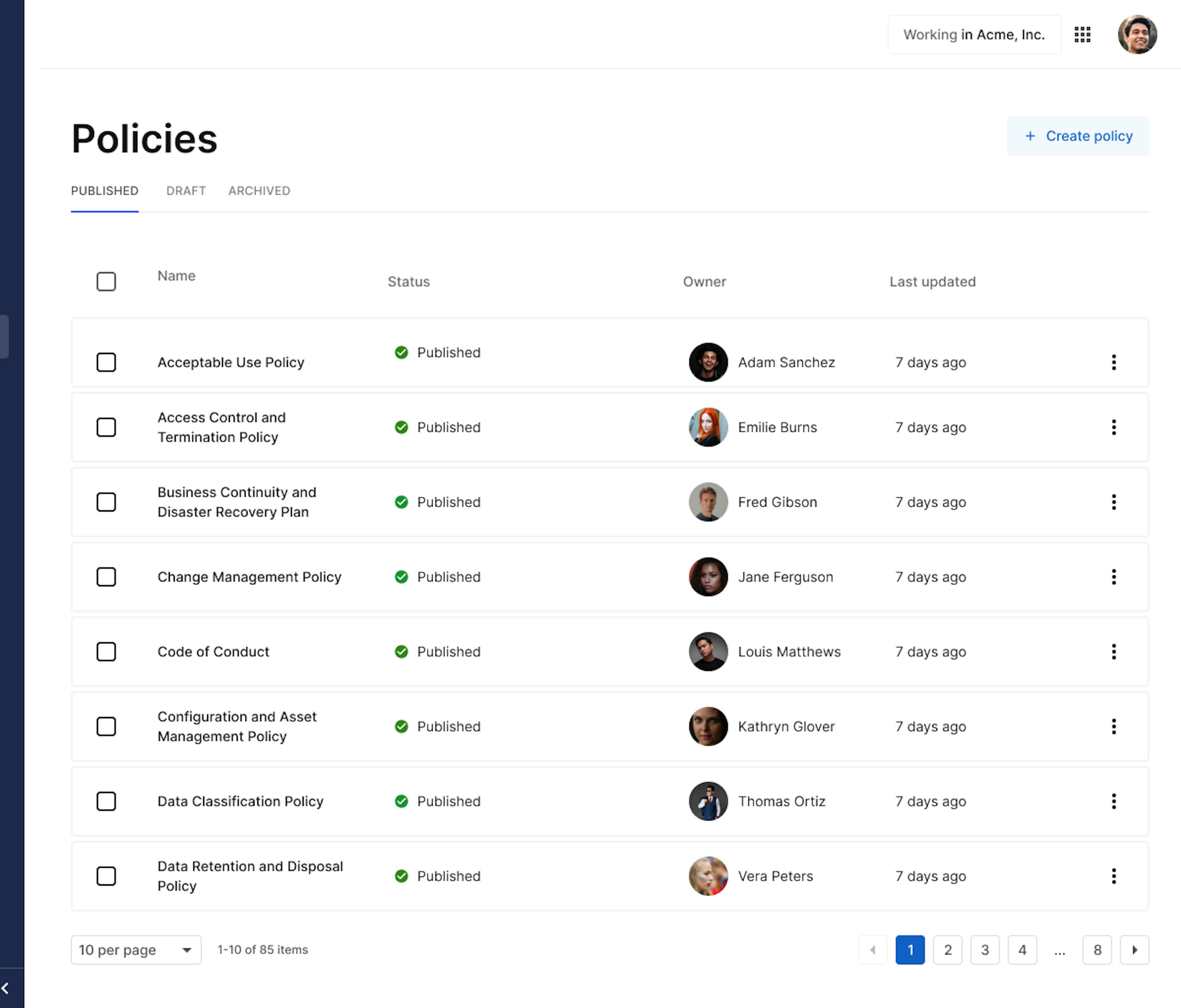
Task: Switch to the Draft tab
Action: [x=186, y=191]
